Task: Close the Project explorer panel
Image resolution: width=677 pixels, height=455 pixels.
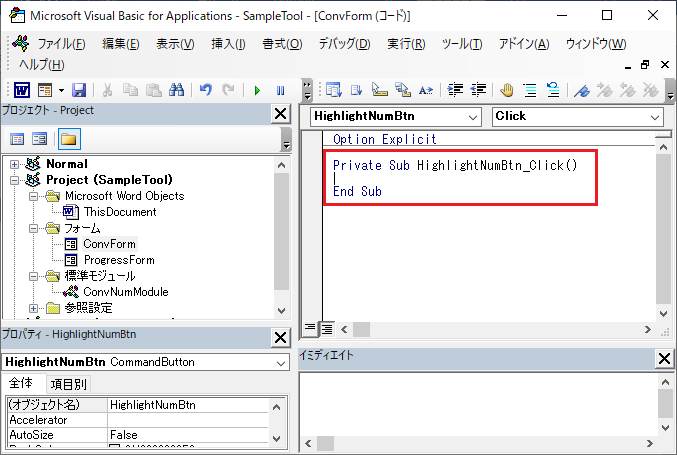Action: pos(280,114)
